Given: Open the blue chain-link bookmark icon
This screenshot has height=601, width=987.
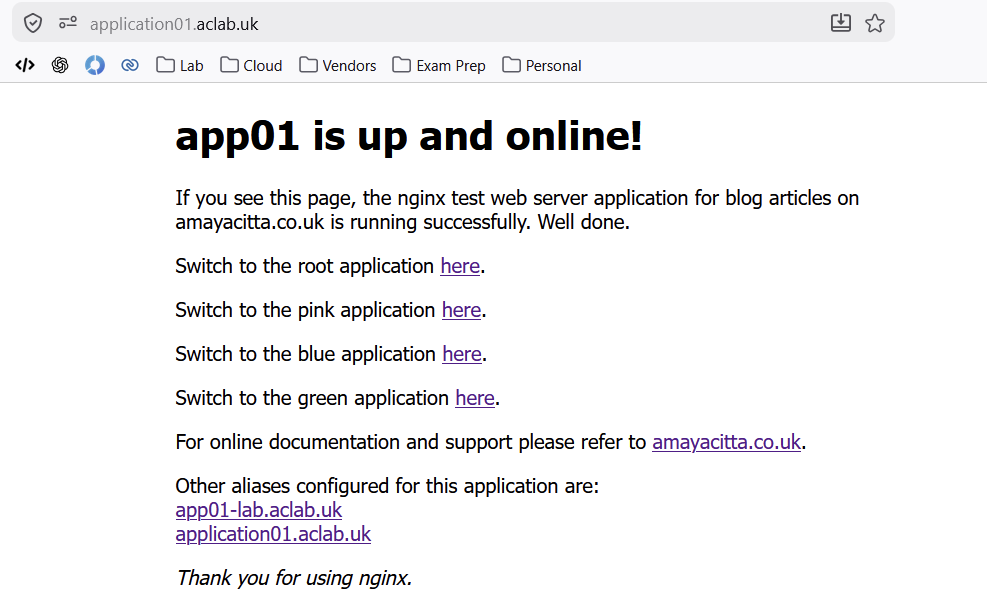Looking at the screenshot, I should click(130, 65).
